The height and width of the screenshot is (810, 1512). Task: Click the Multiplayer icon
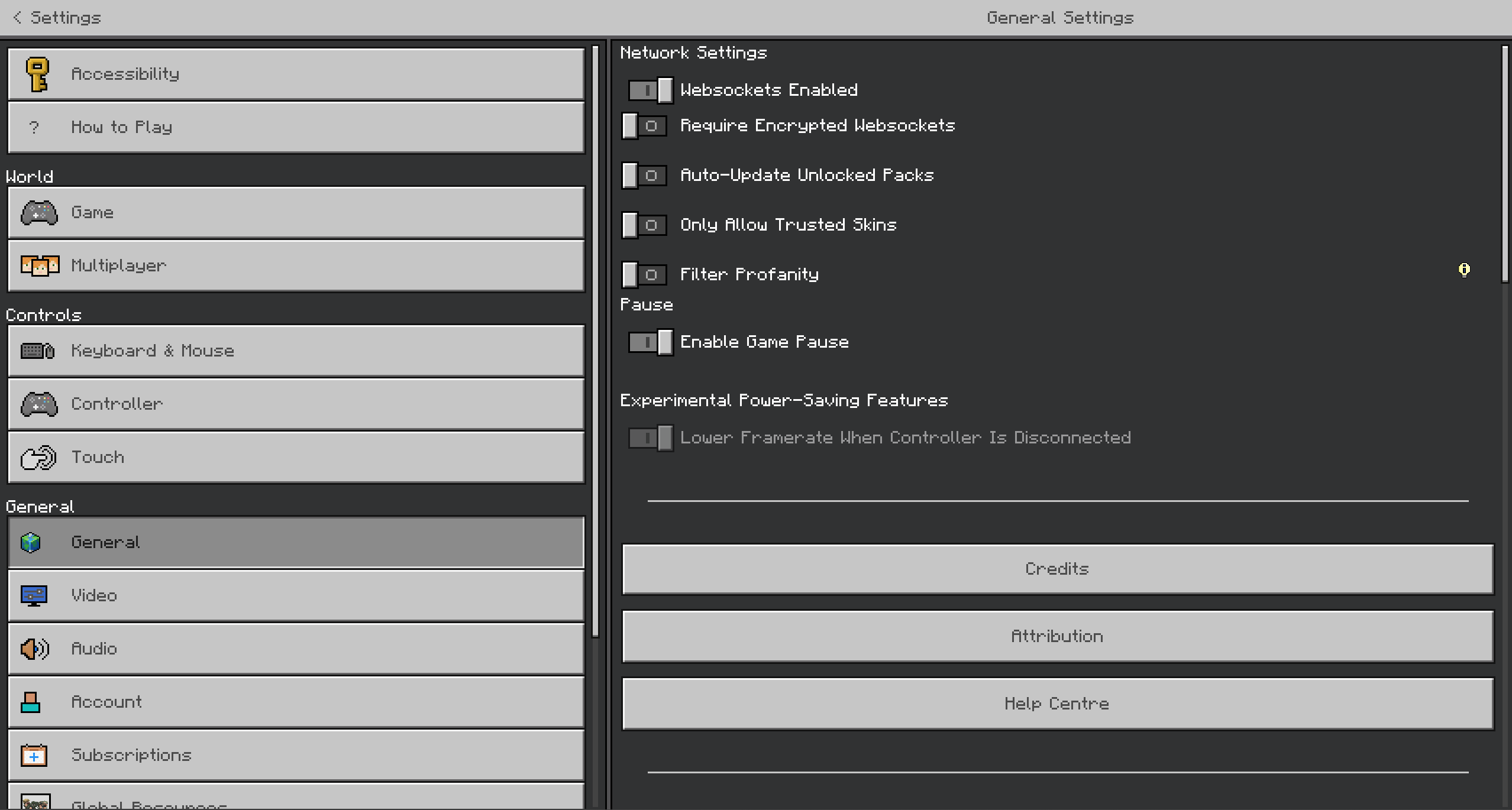coord(39,265)
